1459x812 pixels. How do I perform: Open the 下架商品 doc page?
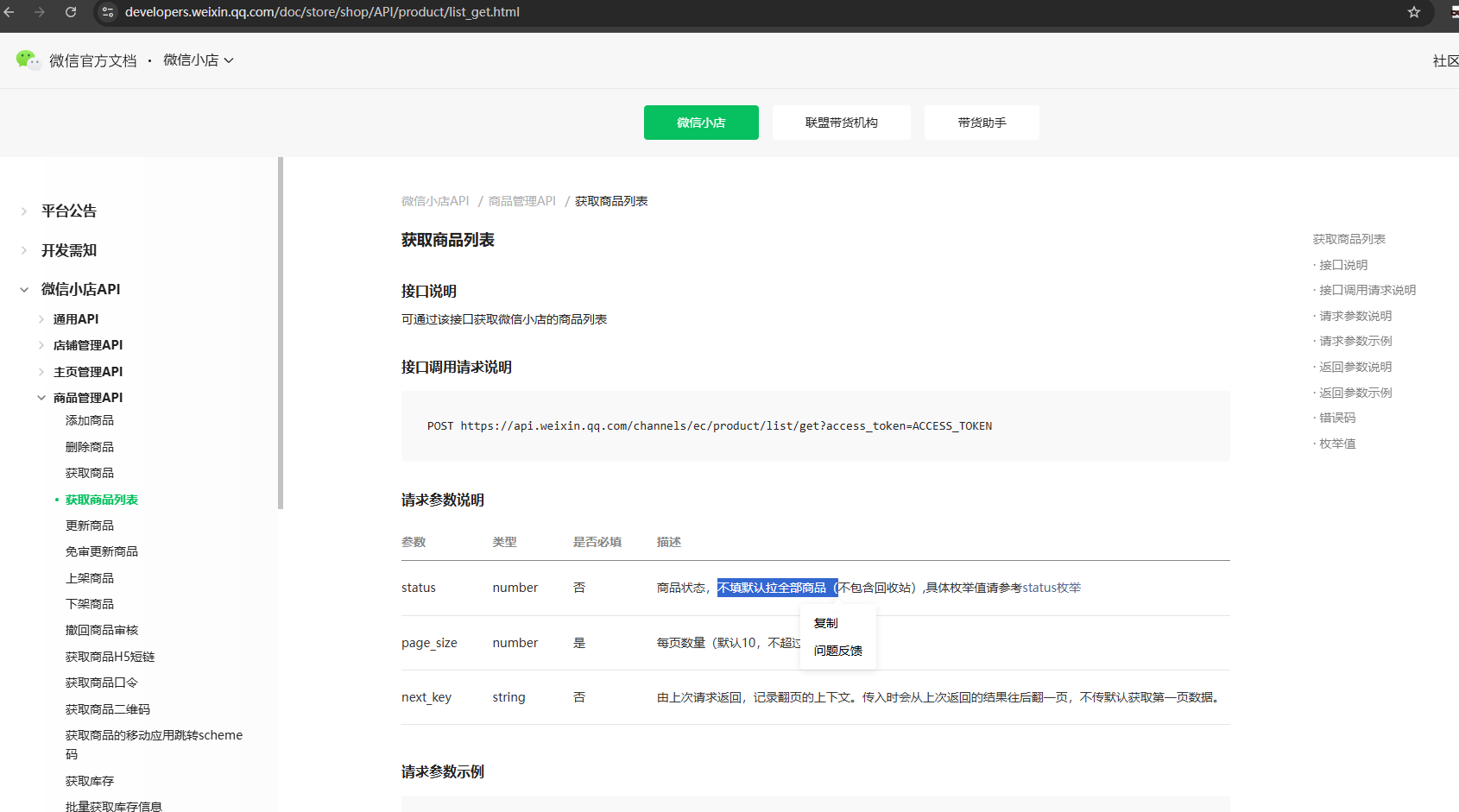point(90,605)
